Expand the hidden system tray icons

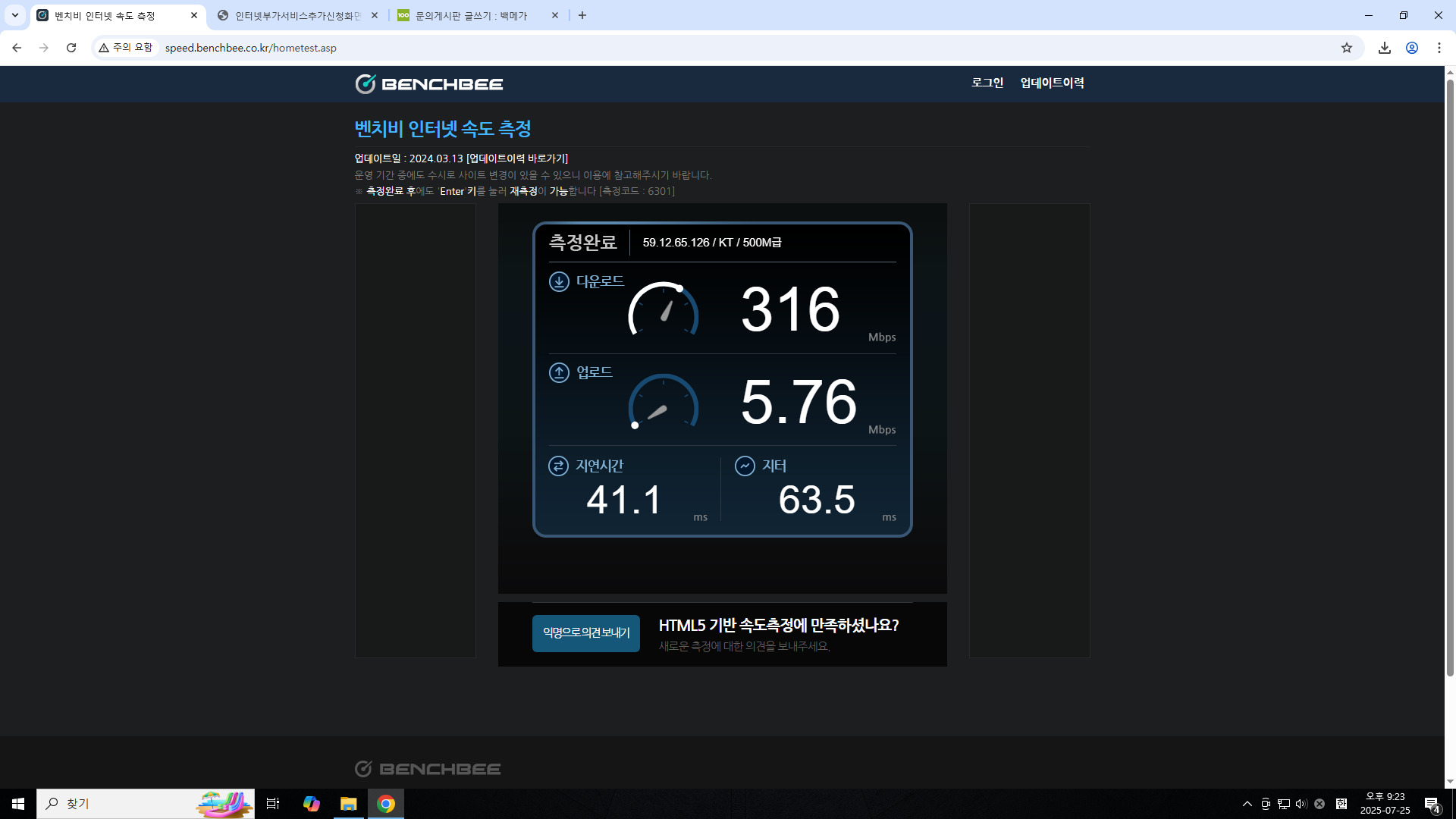coord(1247,804)
